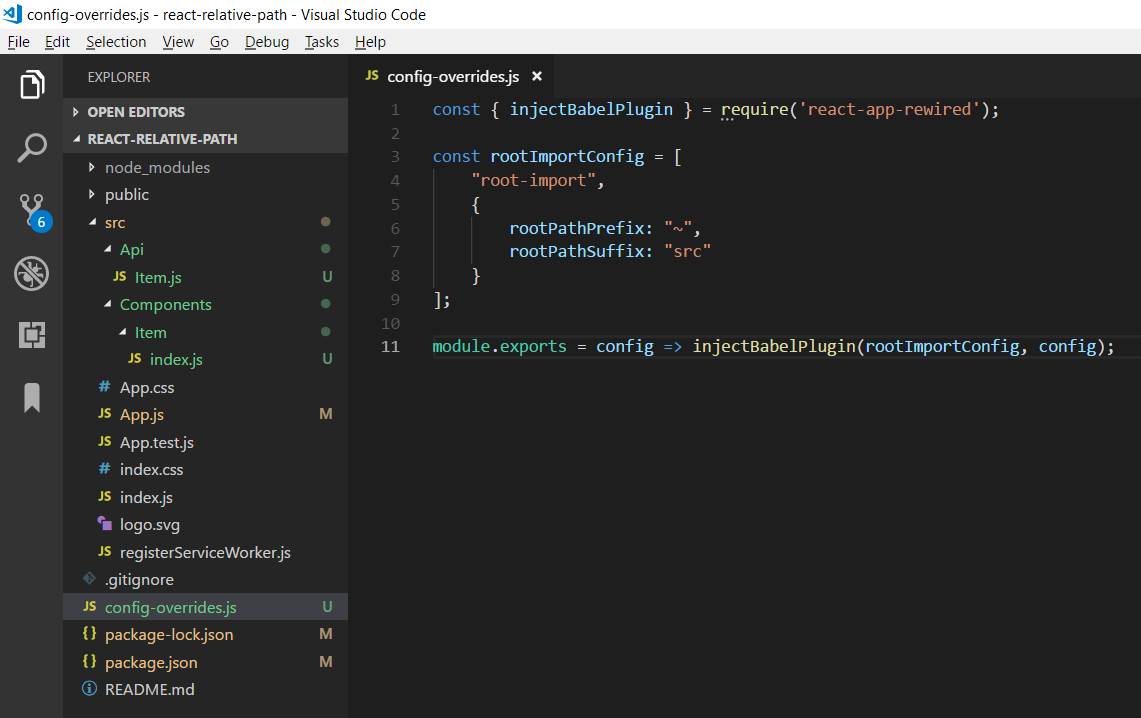The image size is (1141, 718).
Task: Open package.json in the explorer
Action: 151,662
